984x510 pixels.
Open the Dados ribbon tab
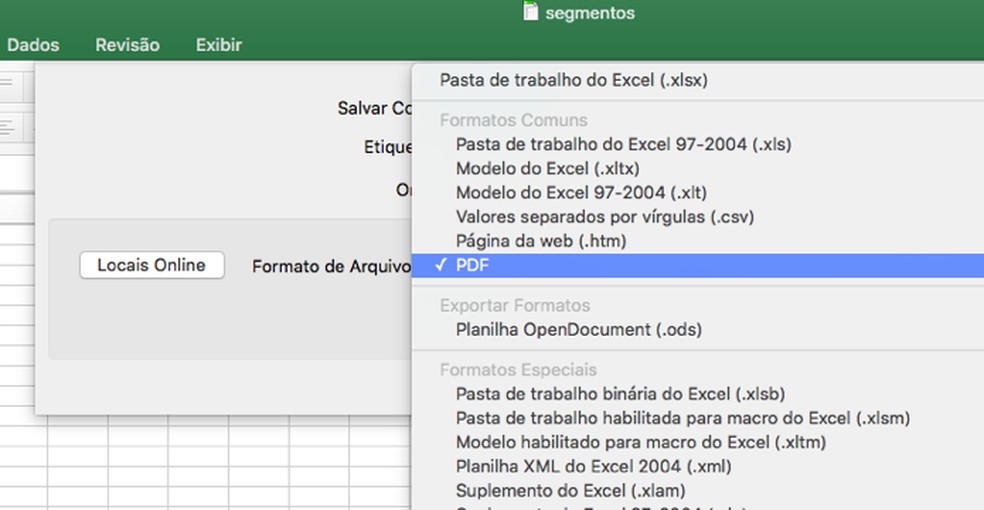coord(33,45)
